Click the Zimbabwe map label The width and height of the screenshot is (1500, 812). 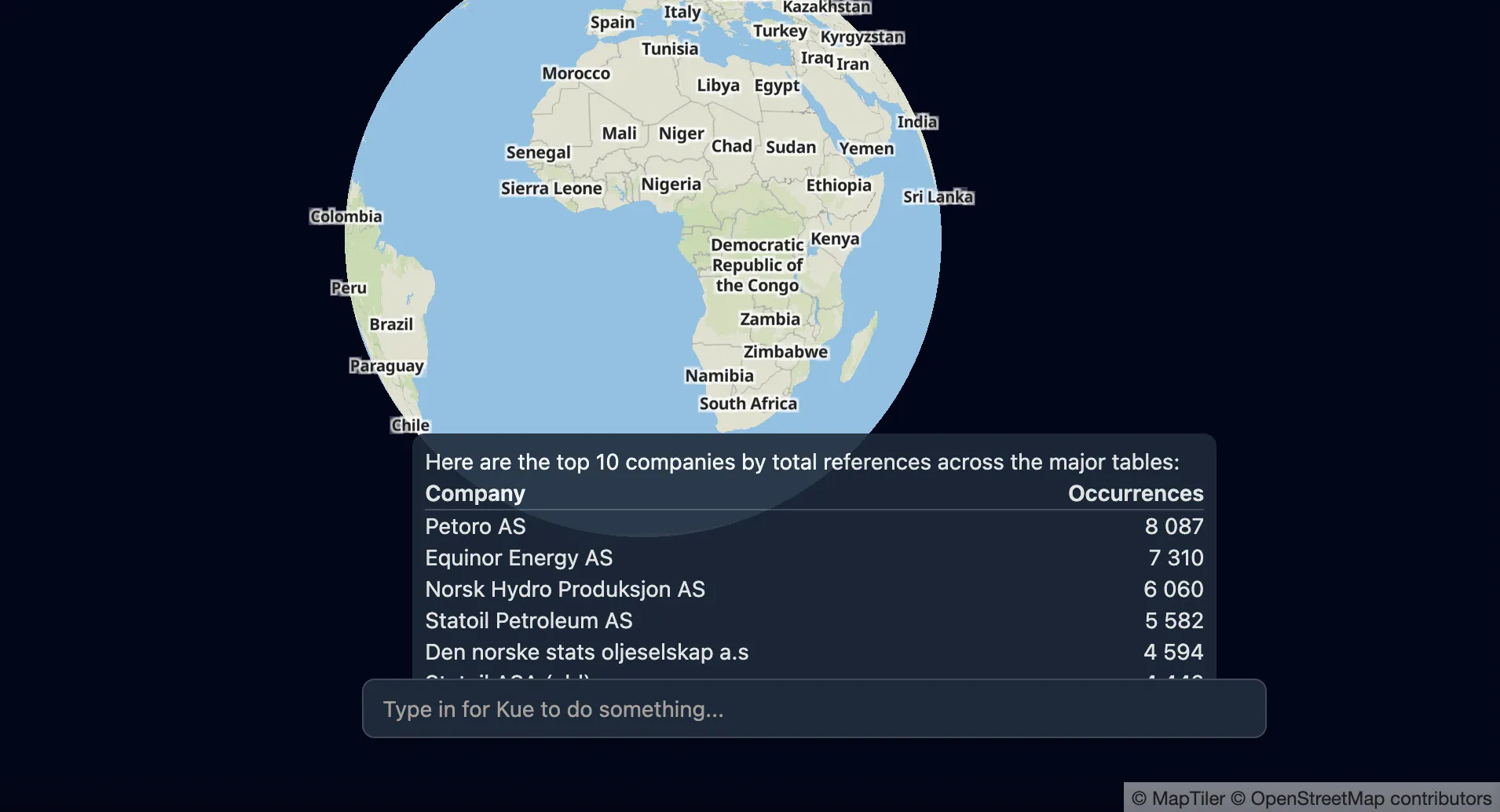(785, 352)
